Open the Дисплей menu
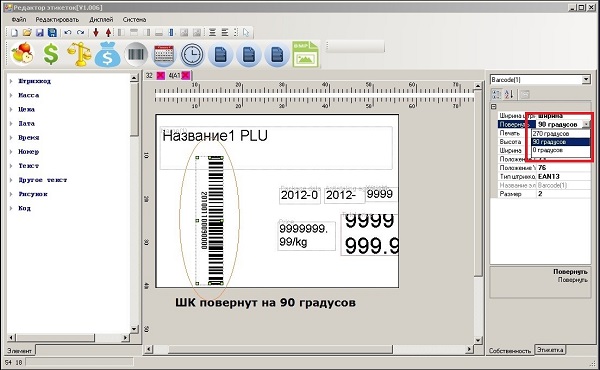This screenshot has width=600, height=370. coord(101,20)
